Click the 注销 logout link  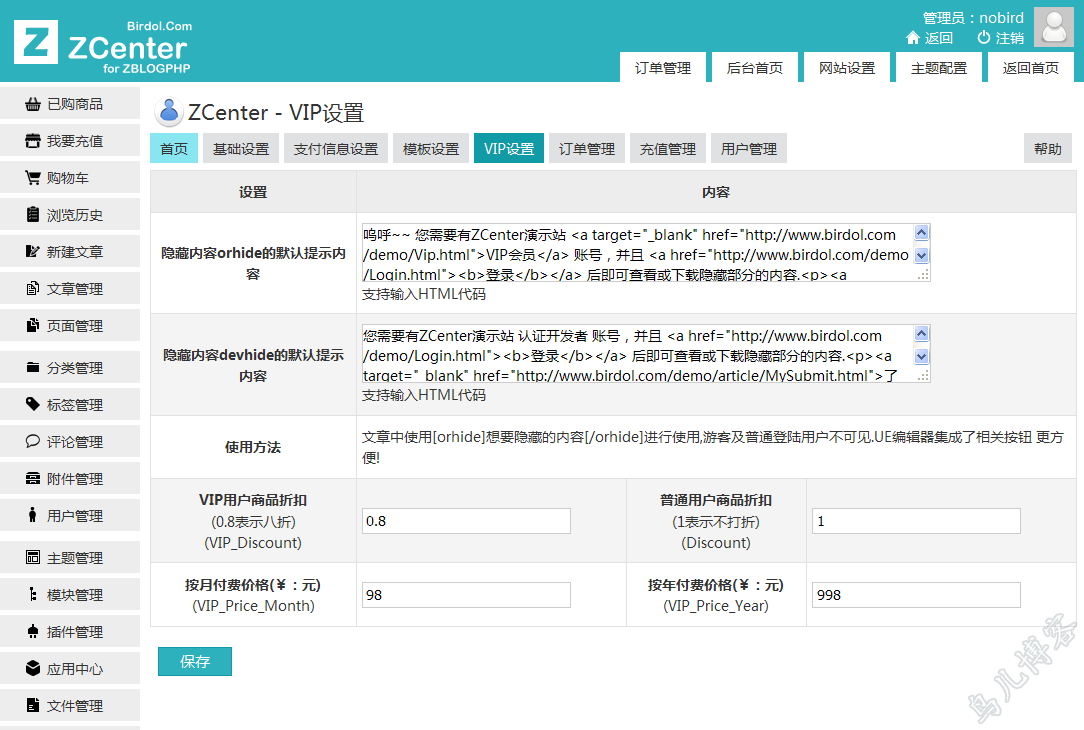tap(1010, 38)
